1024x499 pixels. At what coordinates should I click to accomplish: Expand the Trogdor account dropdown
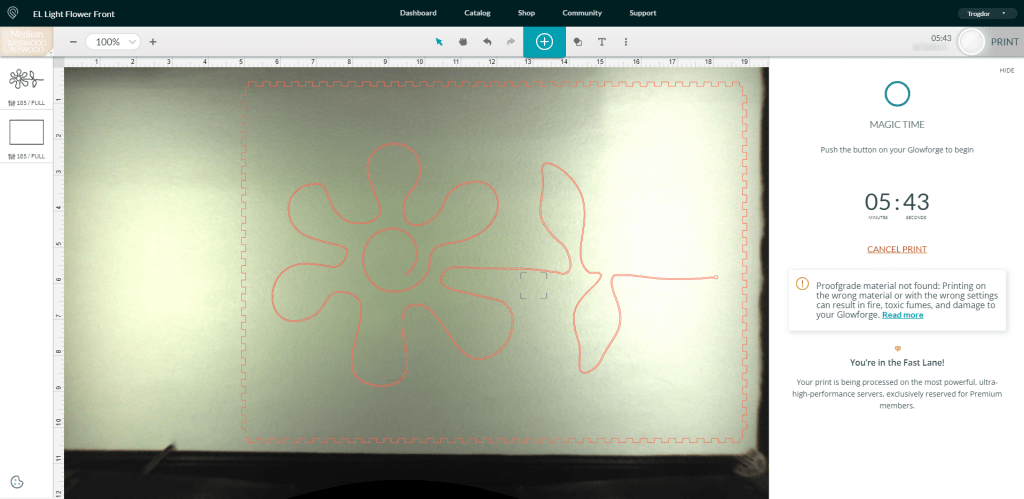pyautogui.click(x=986, y=14)
